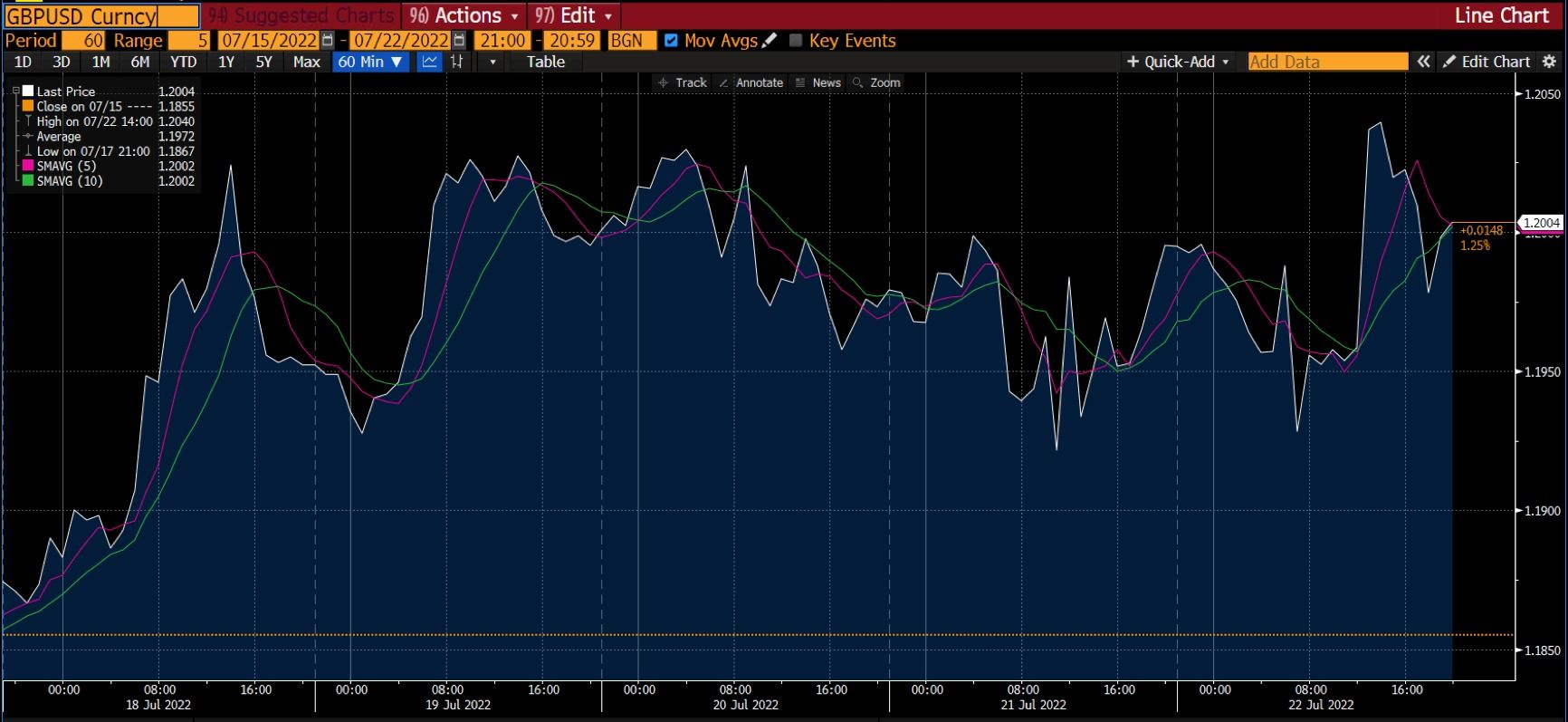This screenshot has height=722, width=1568.
Task: Click the magenta SMAVG (5) swatch
Action: (x=28, y=166)
